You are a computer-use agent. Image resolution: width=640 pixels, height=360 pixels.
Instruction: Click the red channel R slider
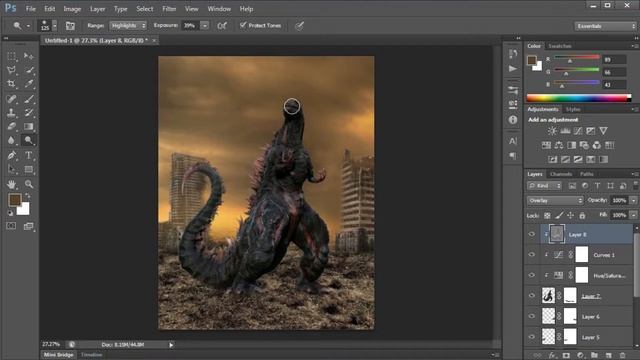(576, 58)
